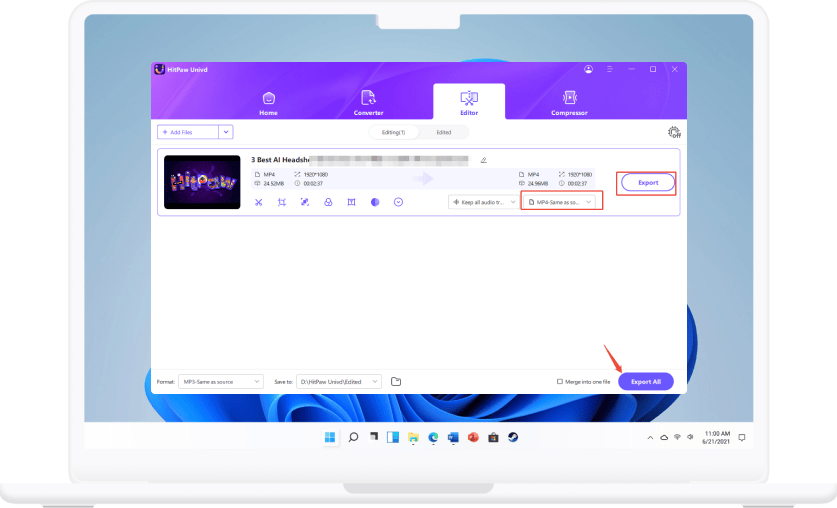Click the HitPaw Univd logo icon

(x=160, y=69)
